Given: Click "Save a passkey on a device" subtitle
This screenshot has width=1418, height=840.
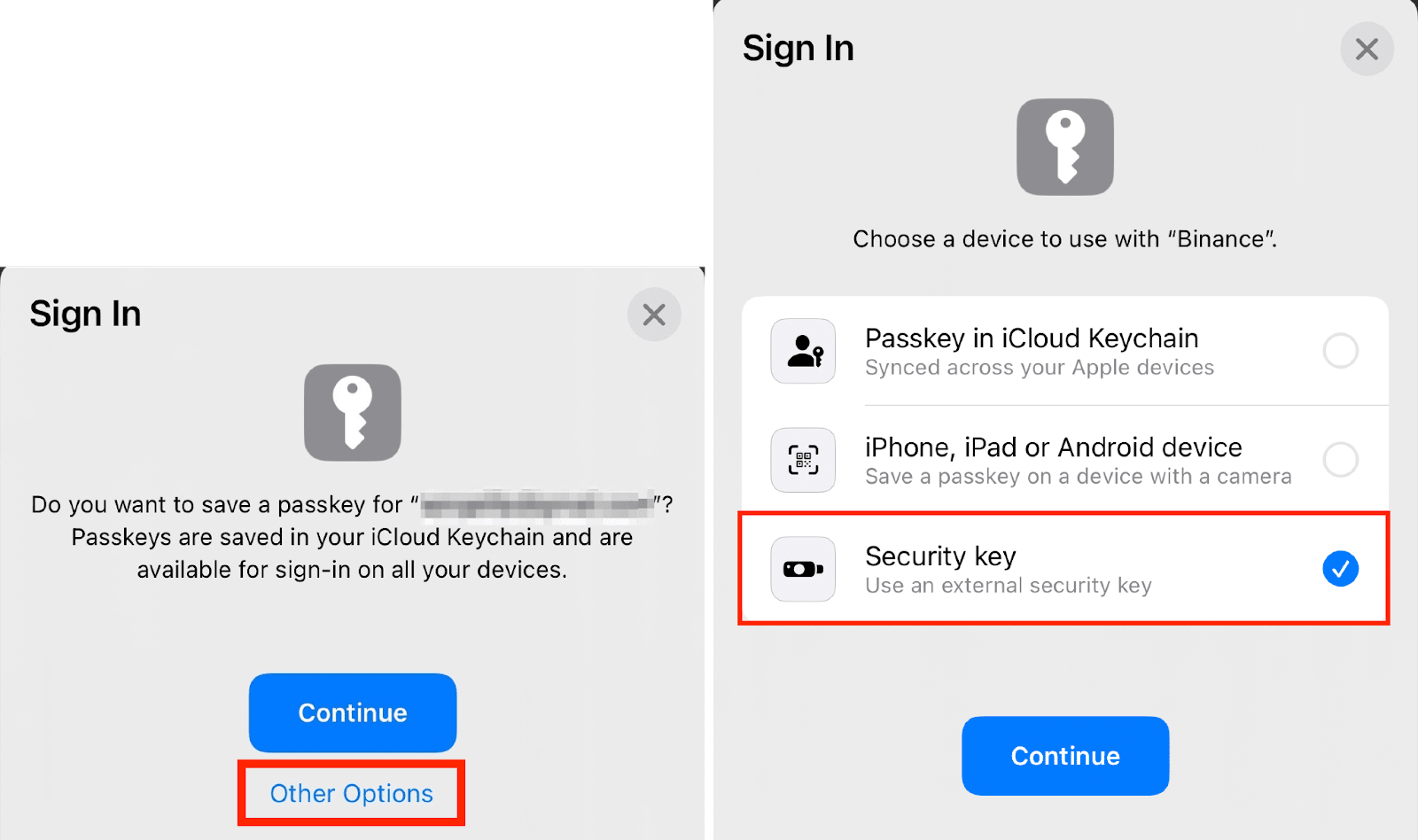Looking at the screenshot, I should pos(1079,477).
